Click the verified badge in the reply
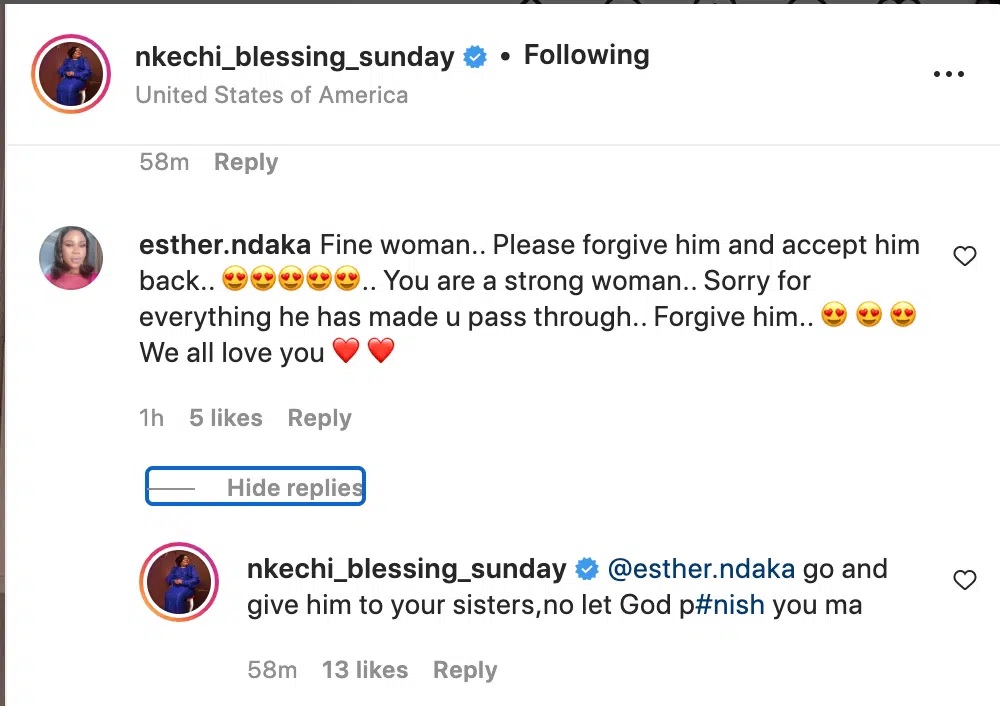 pyautogui.click(x=588, y=570)
